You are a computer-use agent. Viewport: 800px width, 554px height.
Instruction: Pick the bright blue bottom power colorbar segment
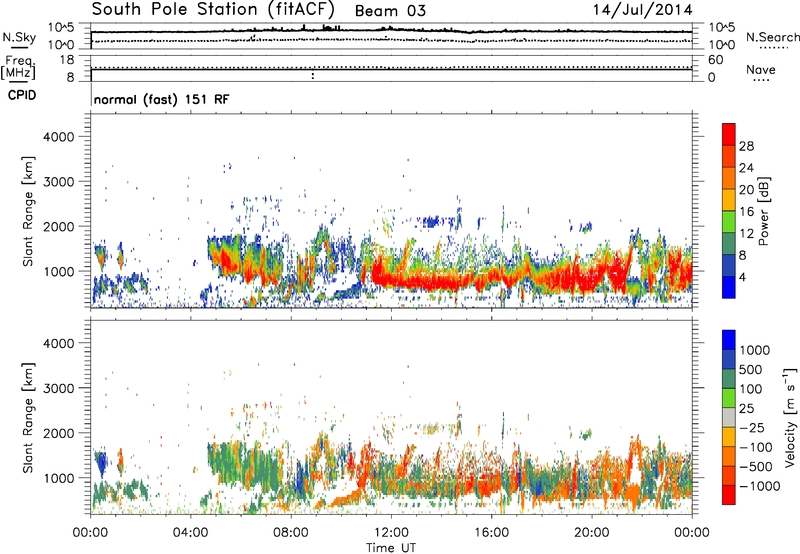(729, 288)
